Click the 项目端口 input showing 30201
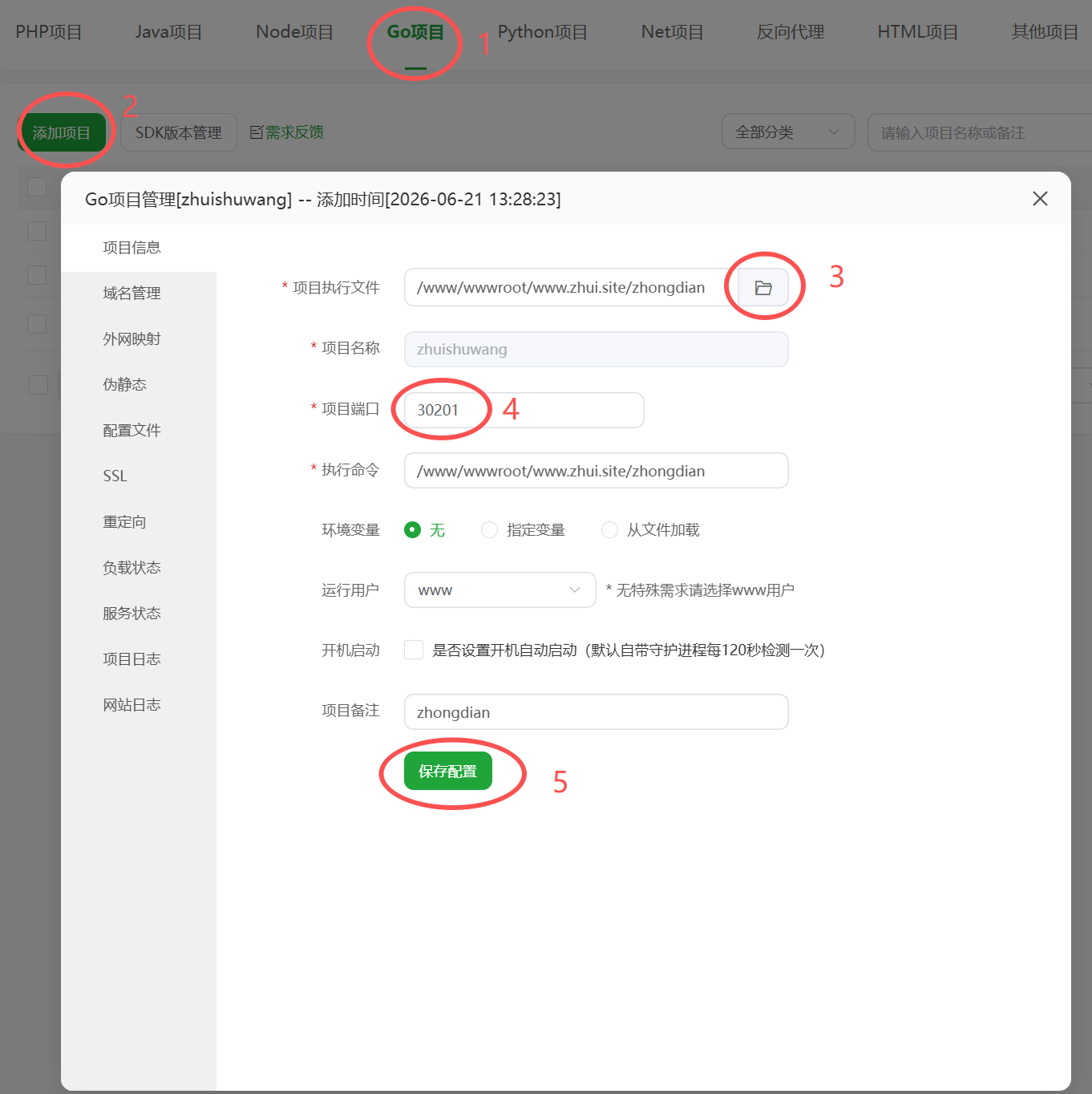 (524, 410)
